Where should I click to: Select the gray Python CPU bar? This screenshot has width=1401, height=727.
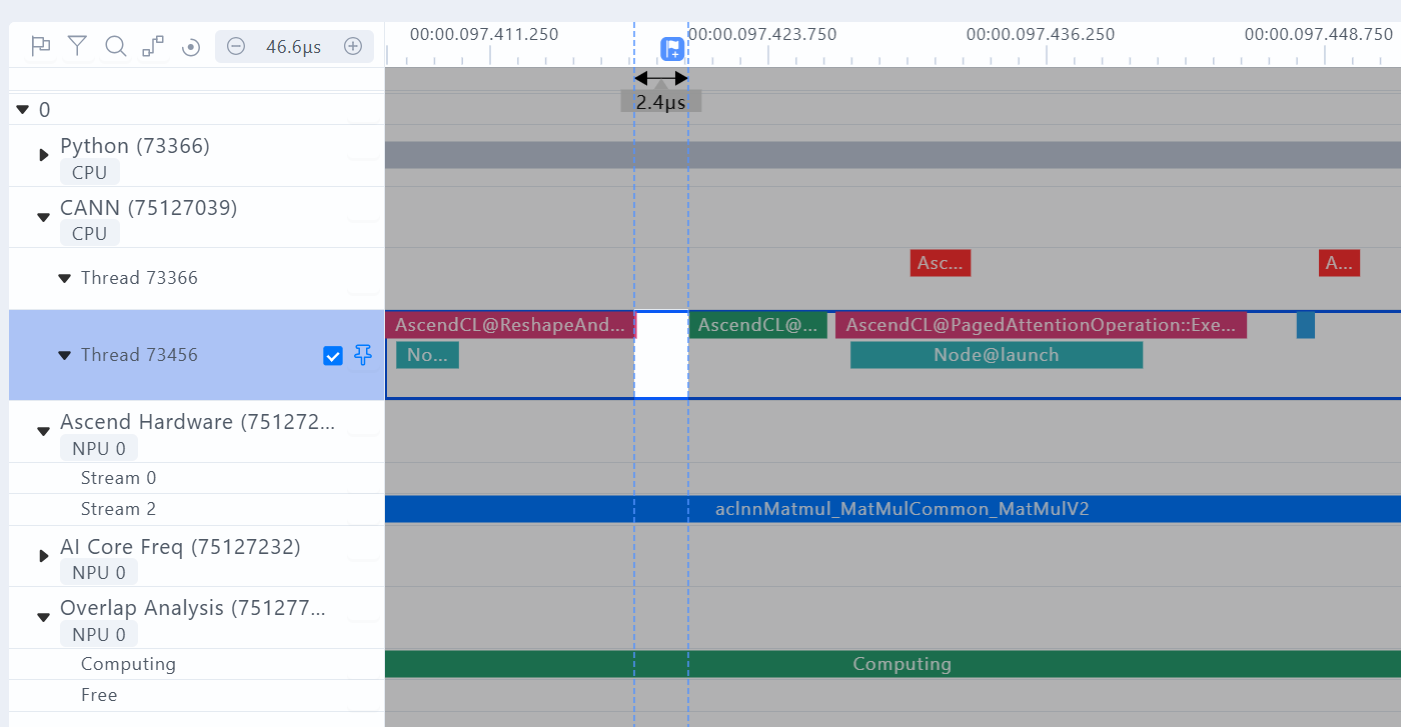tap(893, 155)
